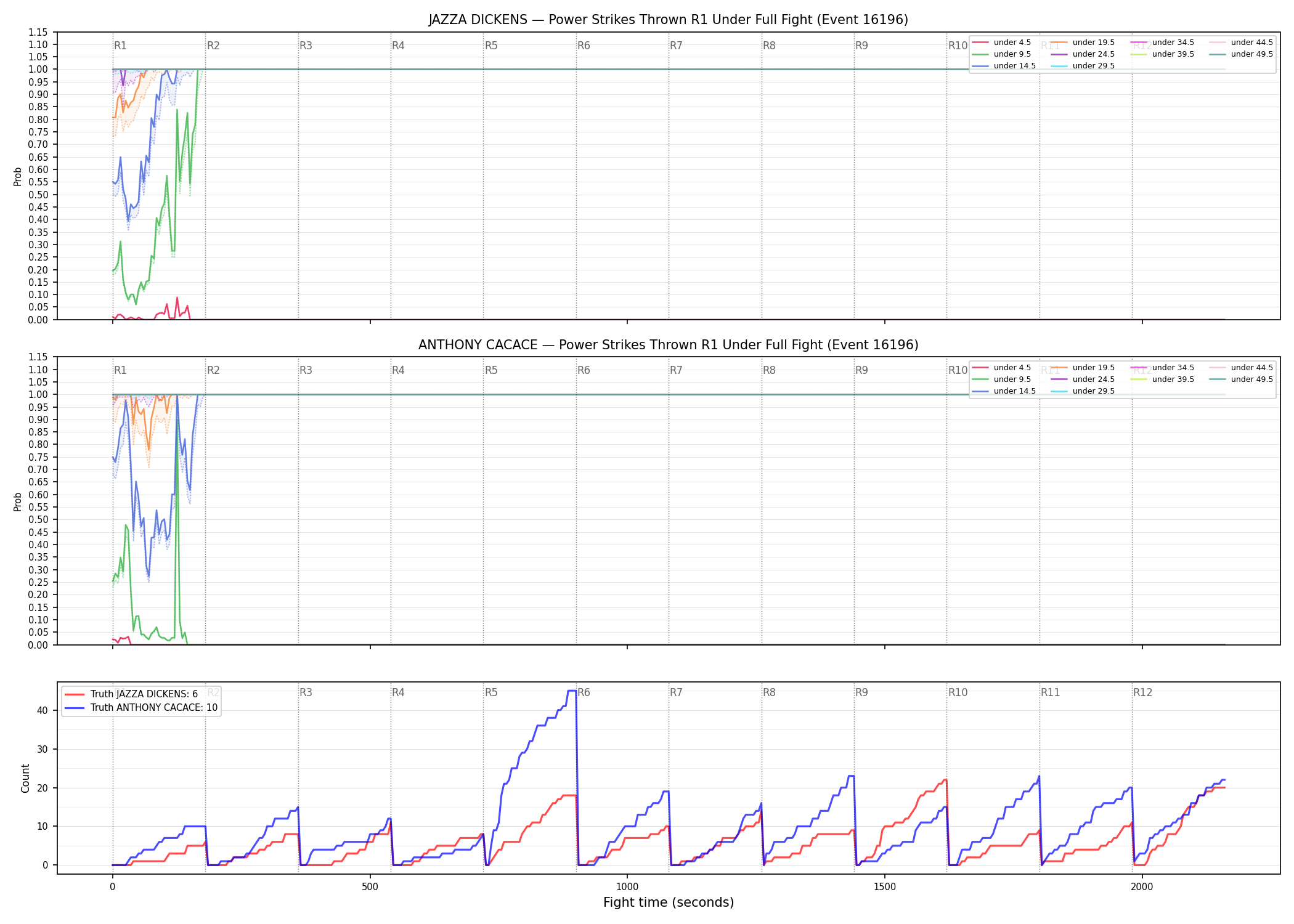
Task: Click R9 round marker in Jazza Dickens chart
Action: tap(861, 46)
